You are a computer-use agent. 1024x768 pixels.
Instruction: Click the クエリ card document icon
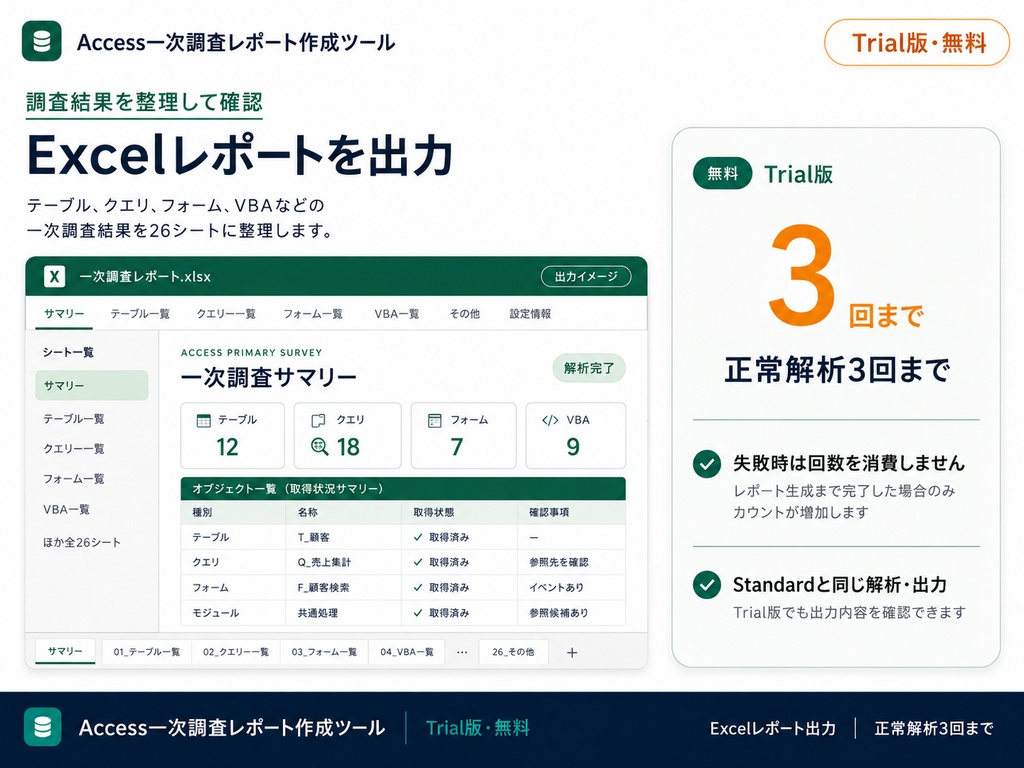(x=319, y=421)
